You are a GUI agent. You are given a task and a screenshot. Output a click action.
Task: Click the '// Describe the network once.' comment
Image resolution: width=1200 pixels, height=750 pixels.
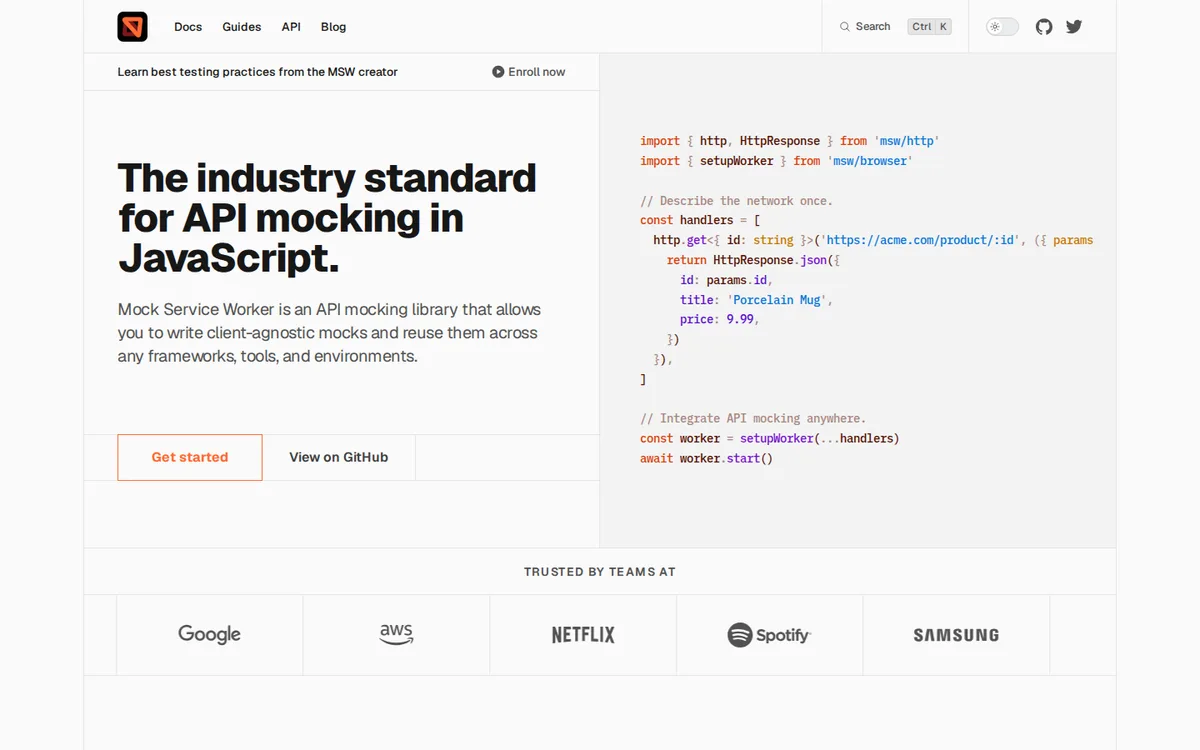coord(736,200)
